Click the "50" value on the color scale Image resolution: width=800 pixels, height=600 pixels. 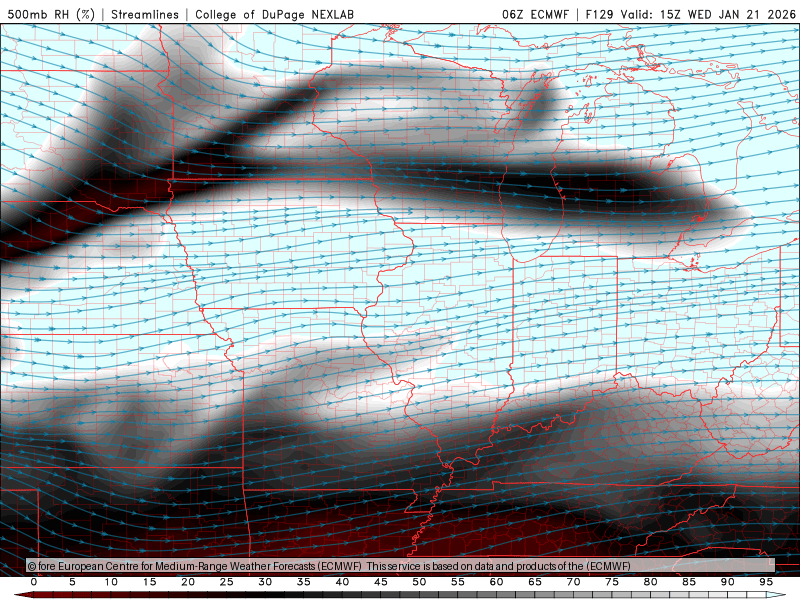click(x=419, y=582)
